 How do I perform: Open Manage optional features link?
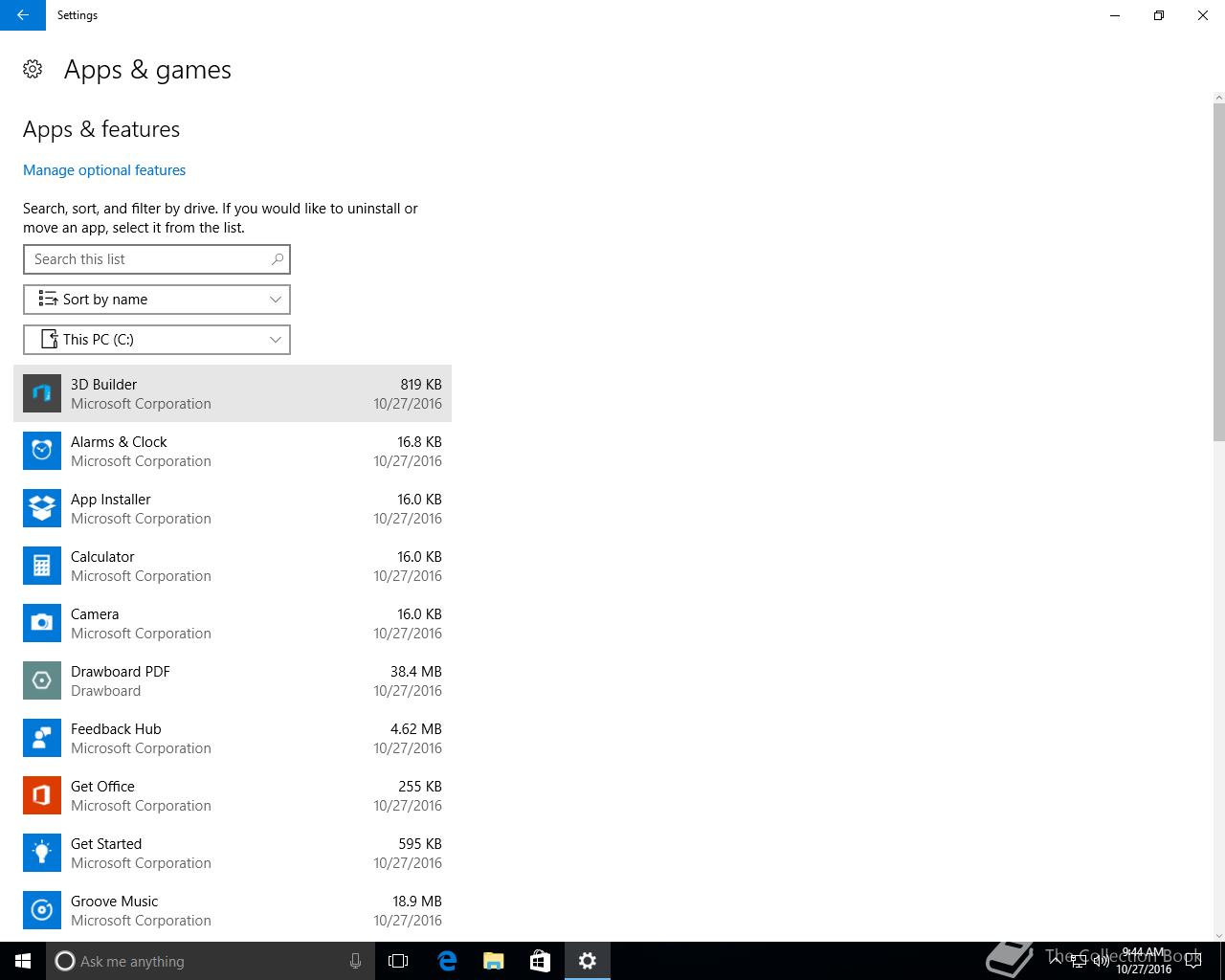(104, 170)
